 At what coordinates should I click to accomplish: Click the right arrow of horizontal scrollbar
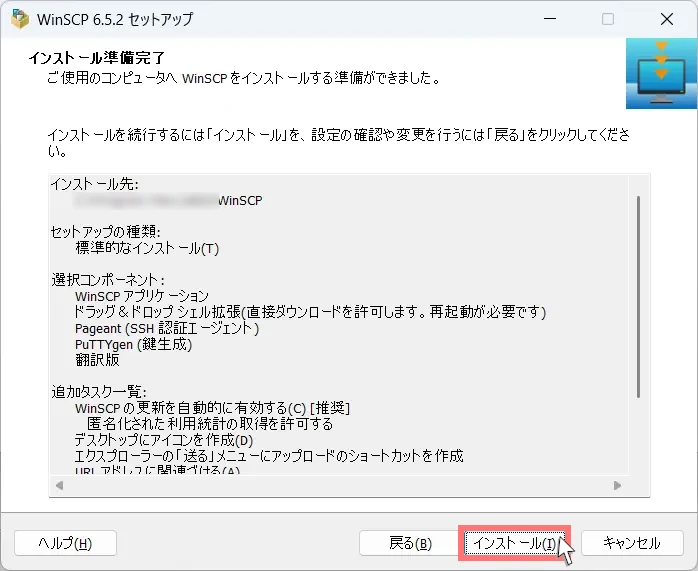click(617, 485)
